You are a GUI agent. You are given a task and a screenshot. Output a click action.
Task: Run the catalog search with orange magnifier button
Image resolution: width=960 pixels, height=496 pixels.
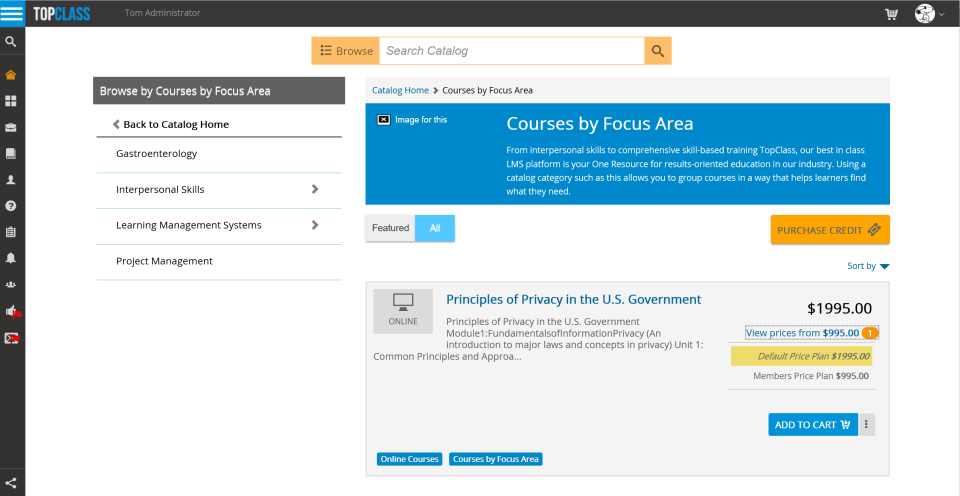658,51
